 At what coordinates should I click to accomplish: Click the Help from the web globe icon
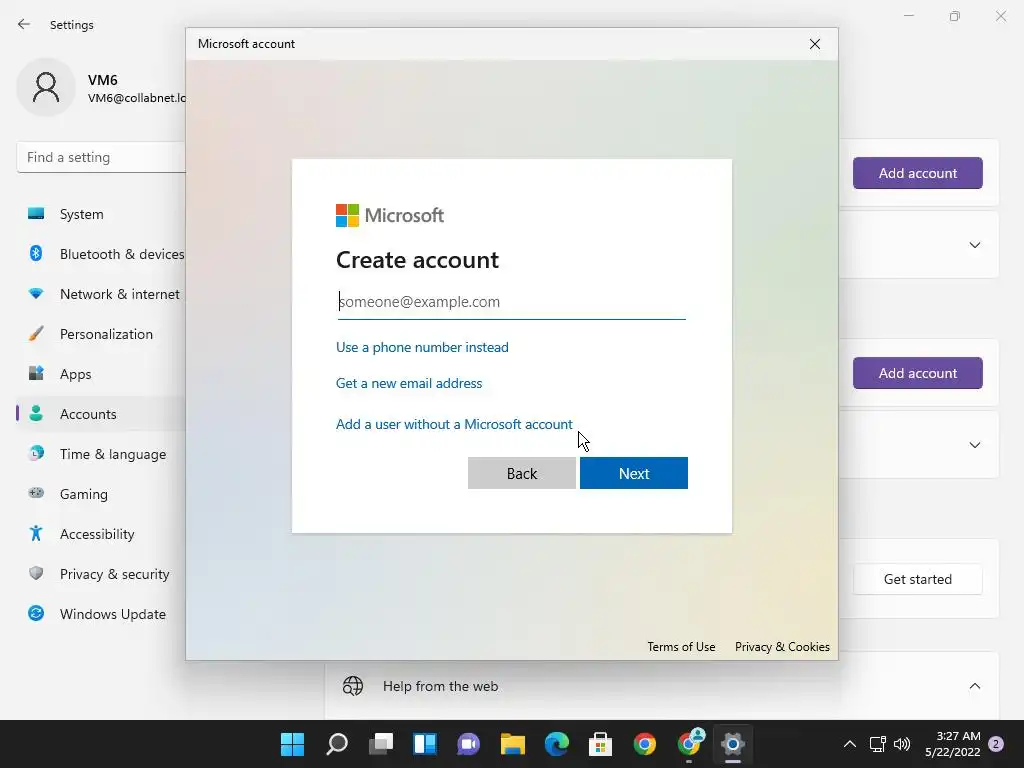353,686
